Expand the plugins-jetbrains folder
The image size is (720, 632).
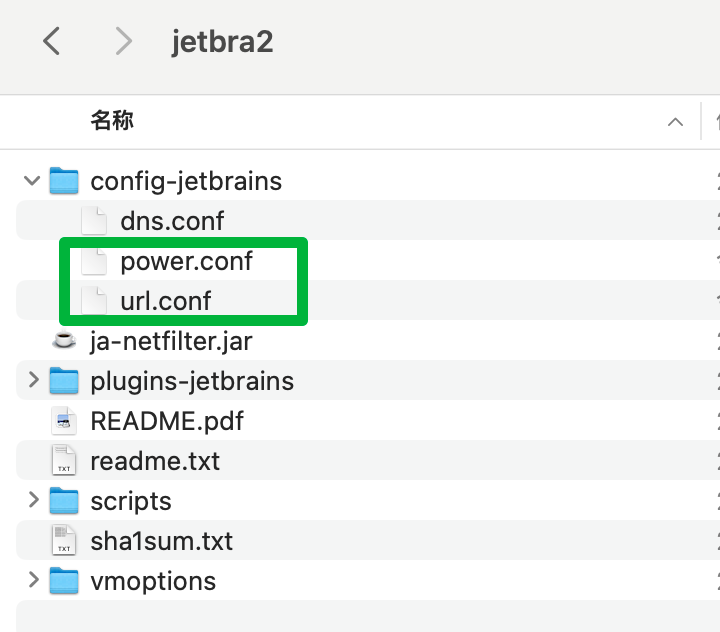point(33,380)
